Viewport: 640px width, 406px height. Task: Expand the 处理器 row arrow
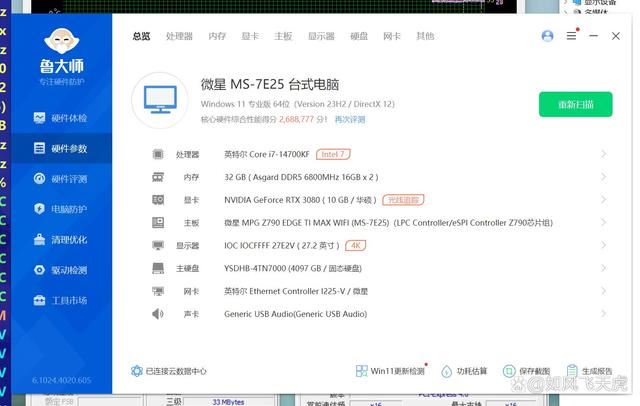click(x=603, y=154)
